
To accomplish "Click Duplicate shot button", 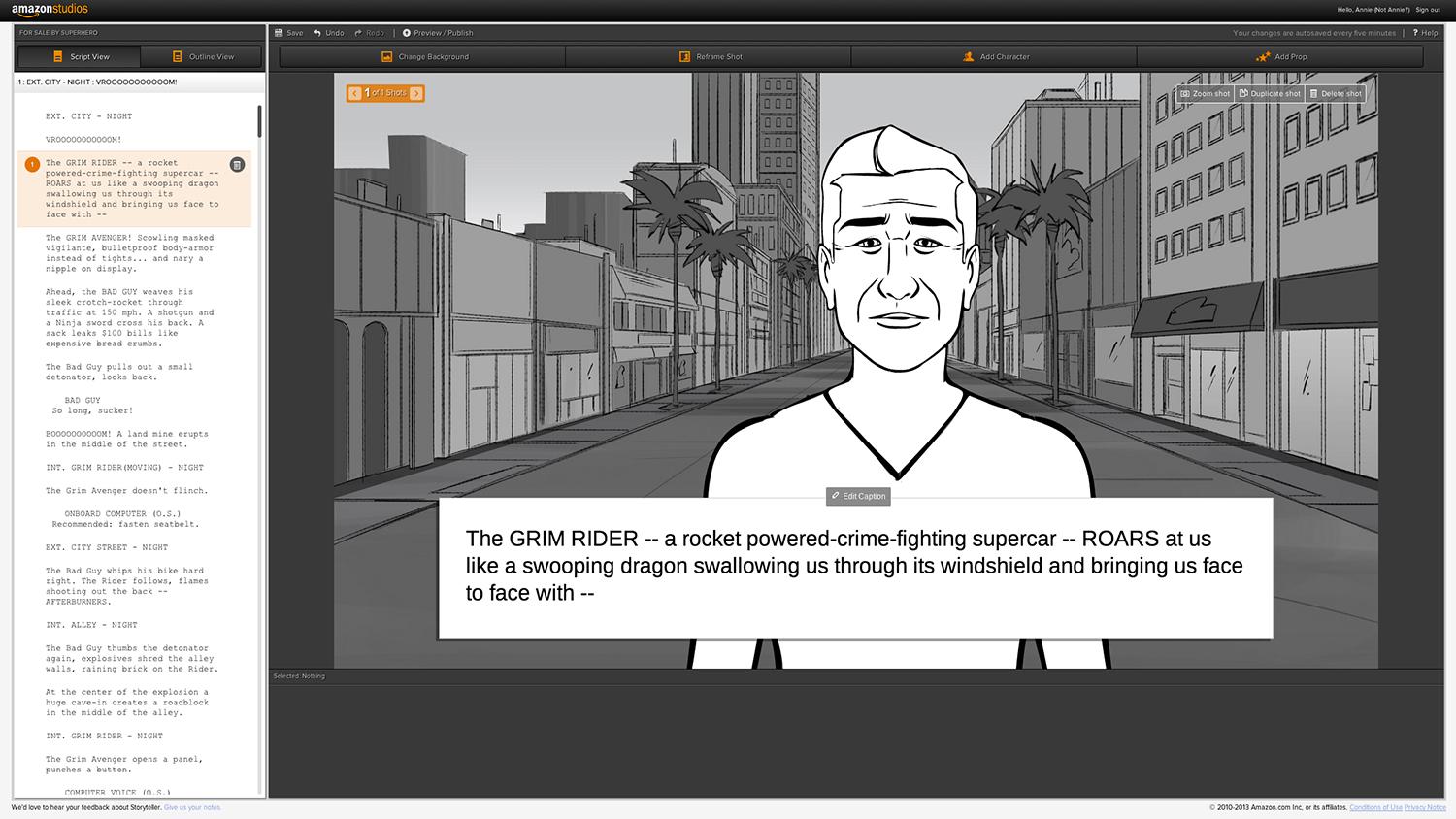I will point(1270,94).
